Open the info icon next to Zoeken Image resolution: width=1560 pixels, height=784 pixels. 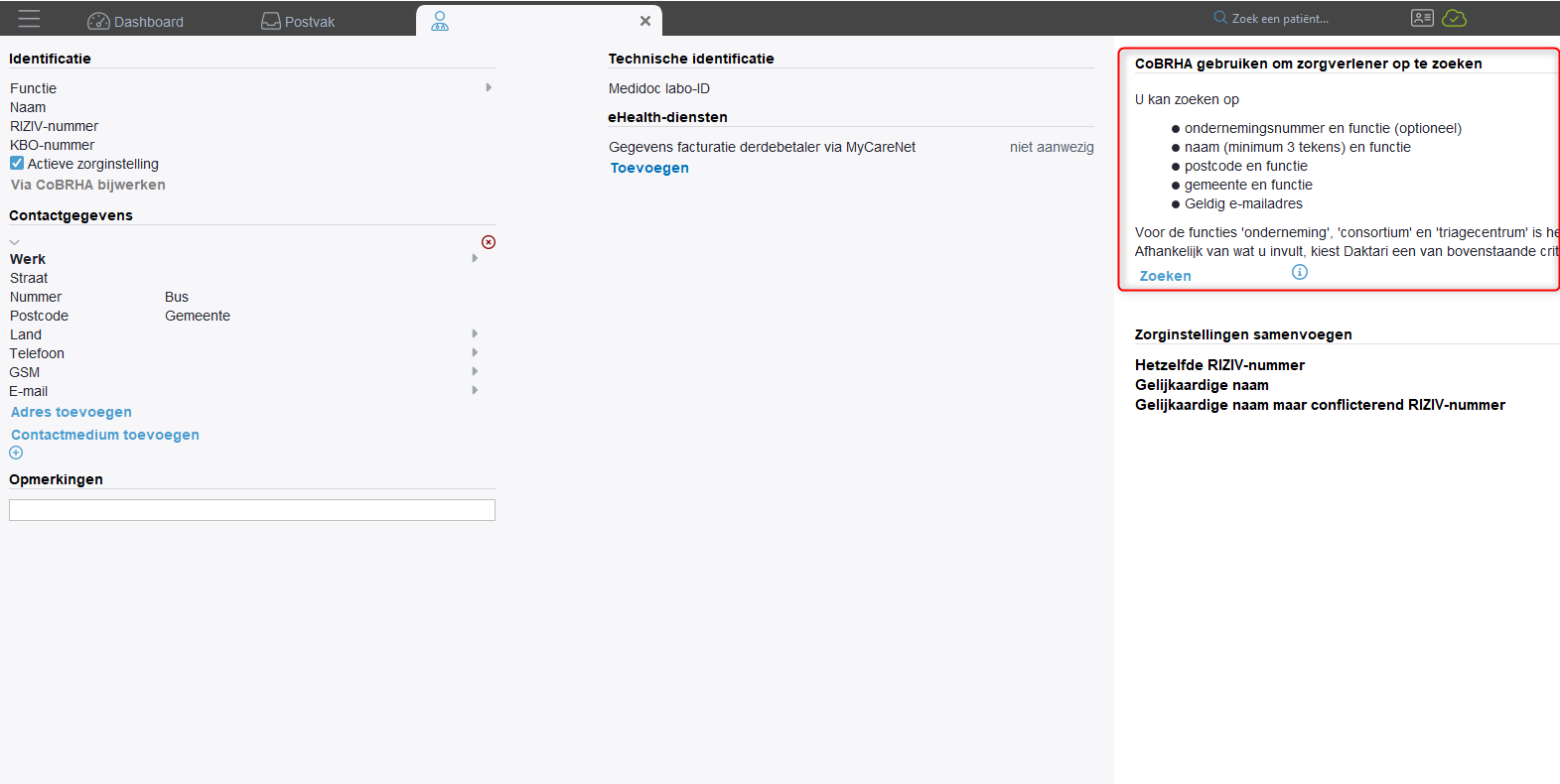click(1300, 272)
